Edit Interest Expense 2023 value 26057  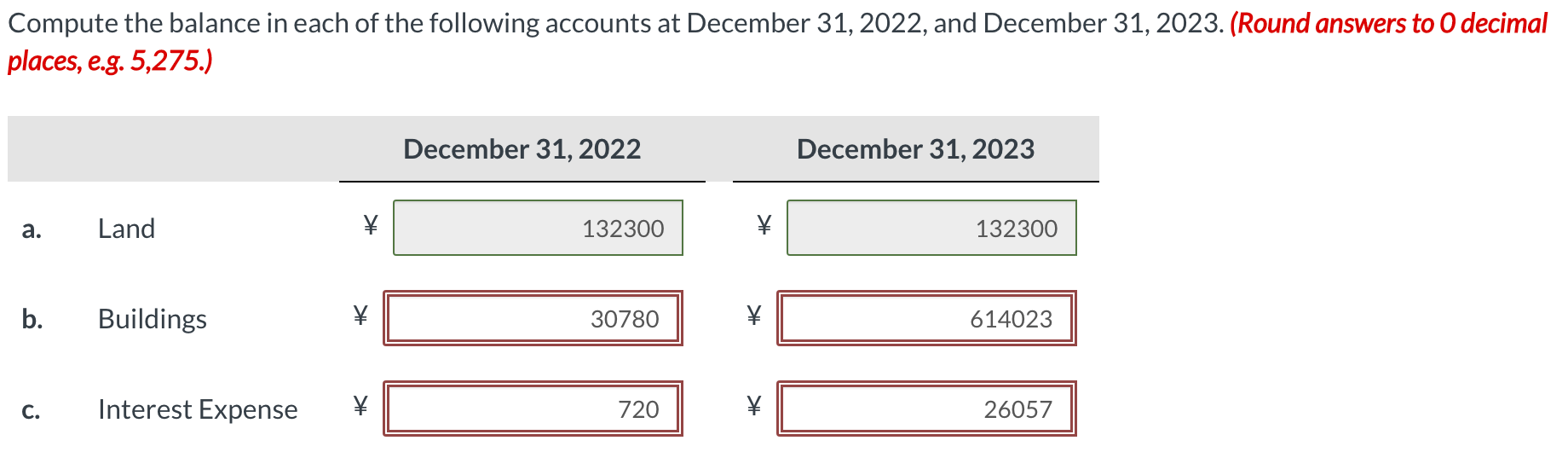click(926, 409)
